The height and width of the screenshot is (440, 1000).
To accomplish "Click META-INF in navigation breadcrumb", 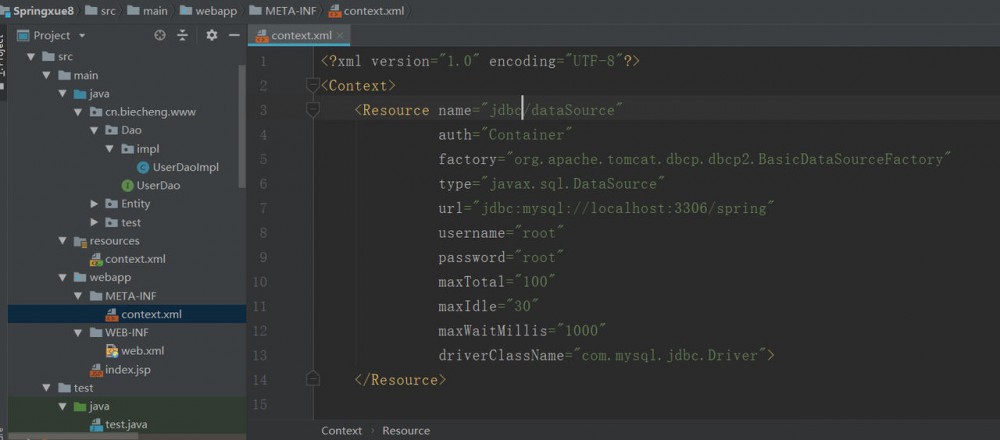I will pos(291,11).
